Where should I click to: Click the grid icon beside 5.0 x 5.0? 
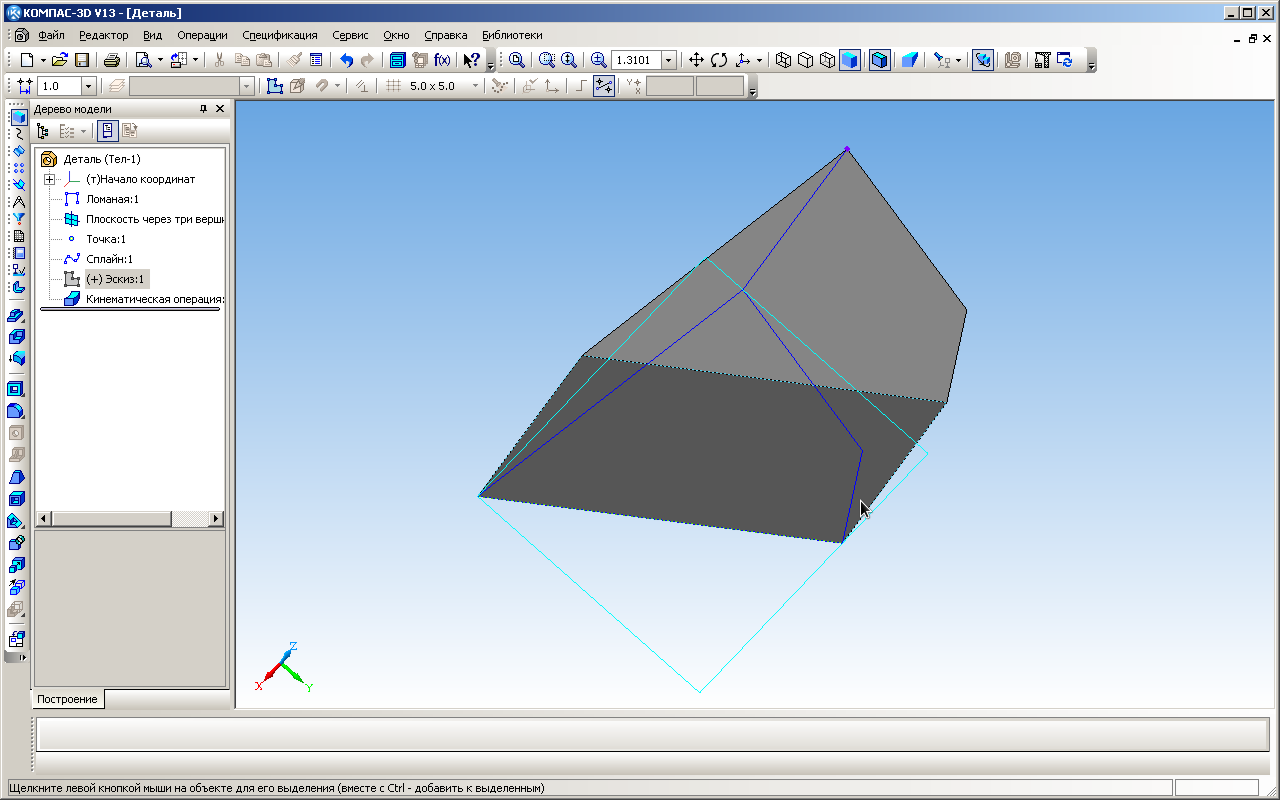click(394, 86)
